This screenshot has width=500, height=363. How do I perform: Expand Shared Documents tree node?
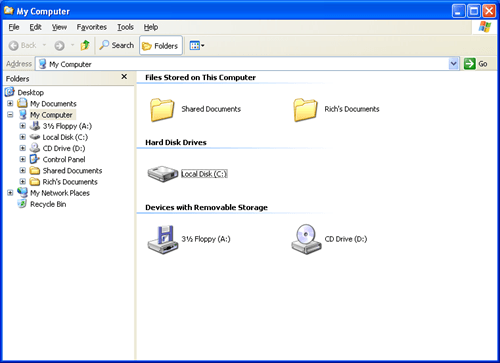click(x=22, y=171)
